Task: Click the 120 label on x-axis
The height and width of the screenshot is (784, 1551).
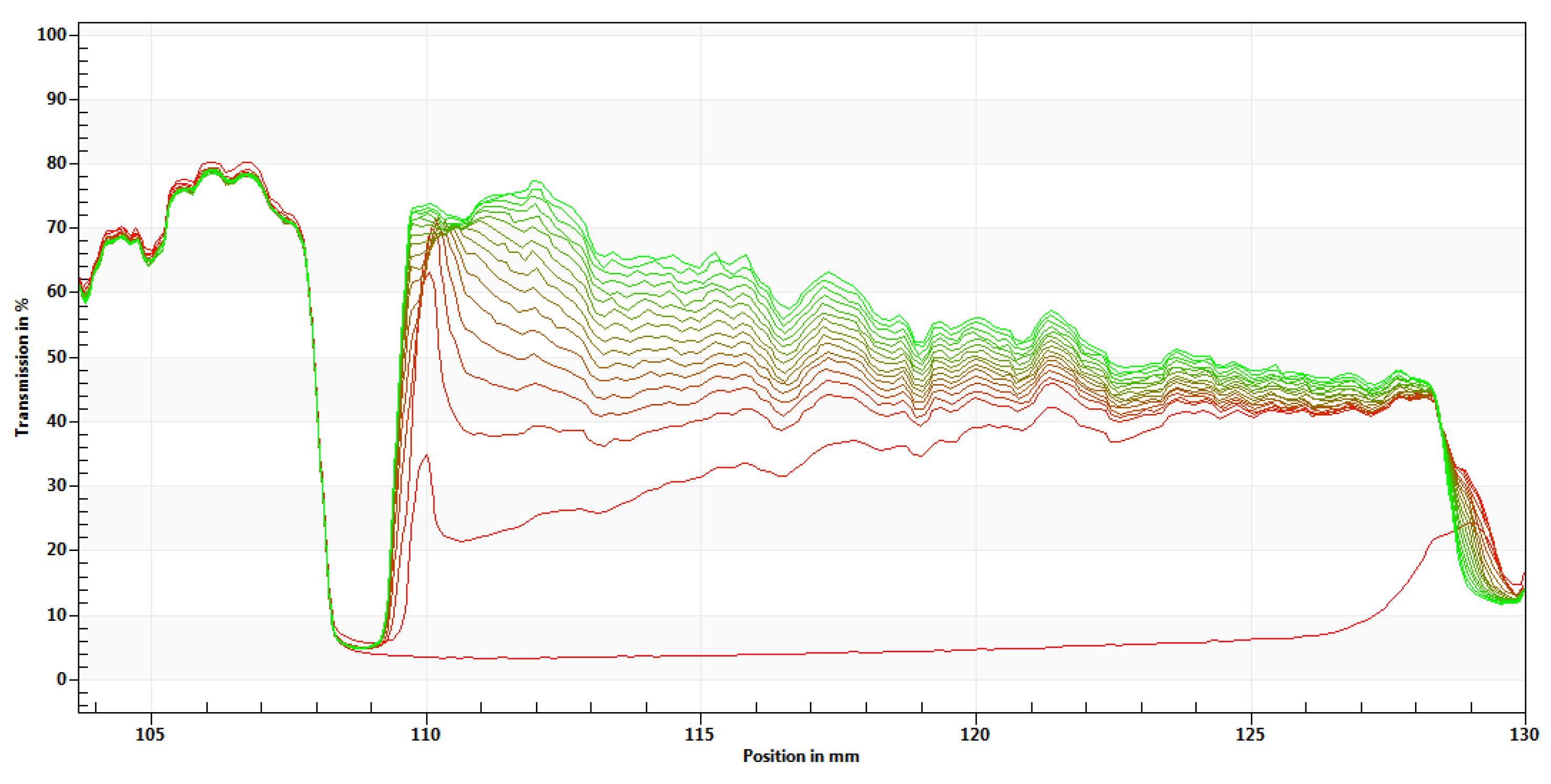Action: tap(975, 735)
